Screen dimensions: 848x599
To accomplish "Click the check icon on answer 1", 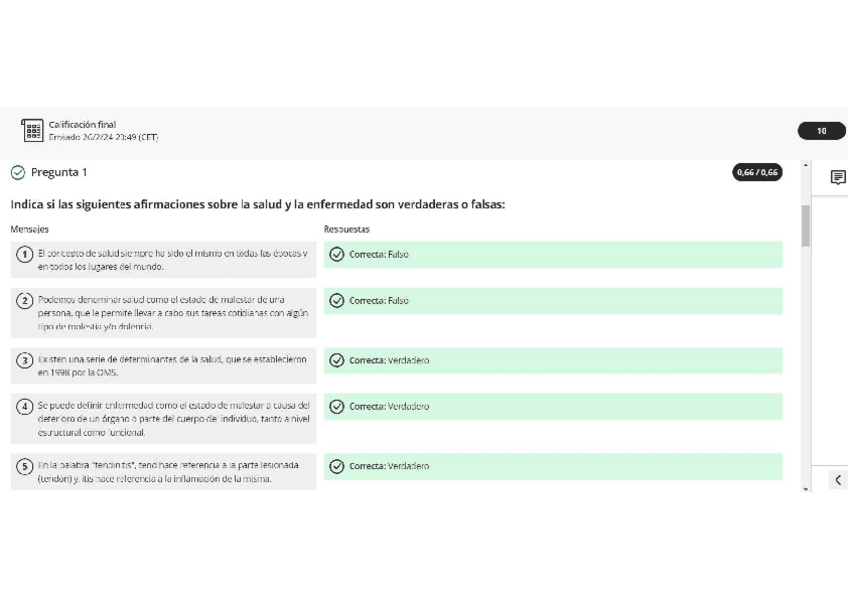I will pyautogui.click(x=337, y=254).
